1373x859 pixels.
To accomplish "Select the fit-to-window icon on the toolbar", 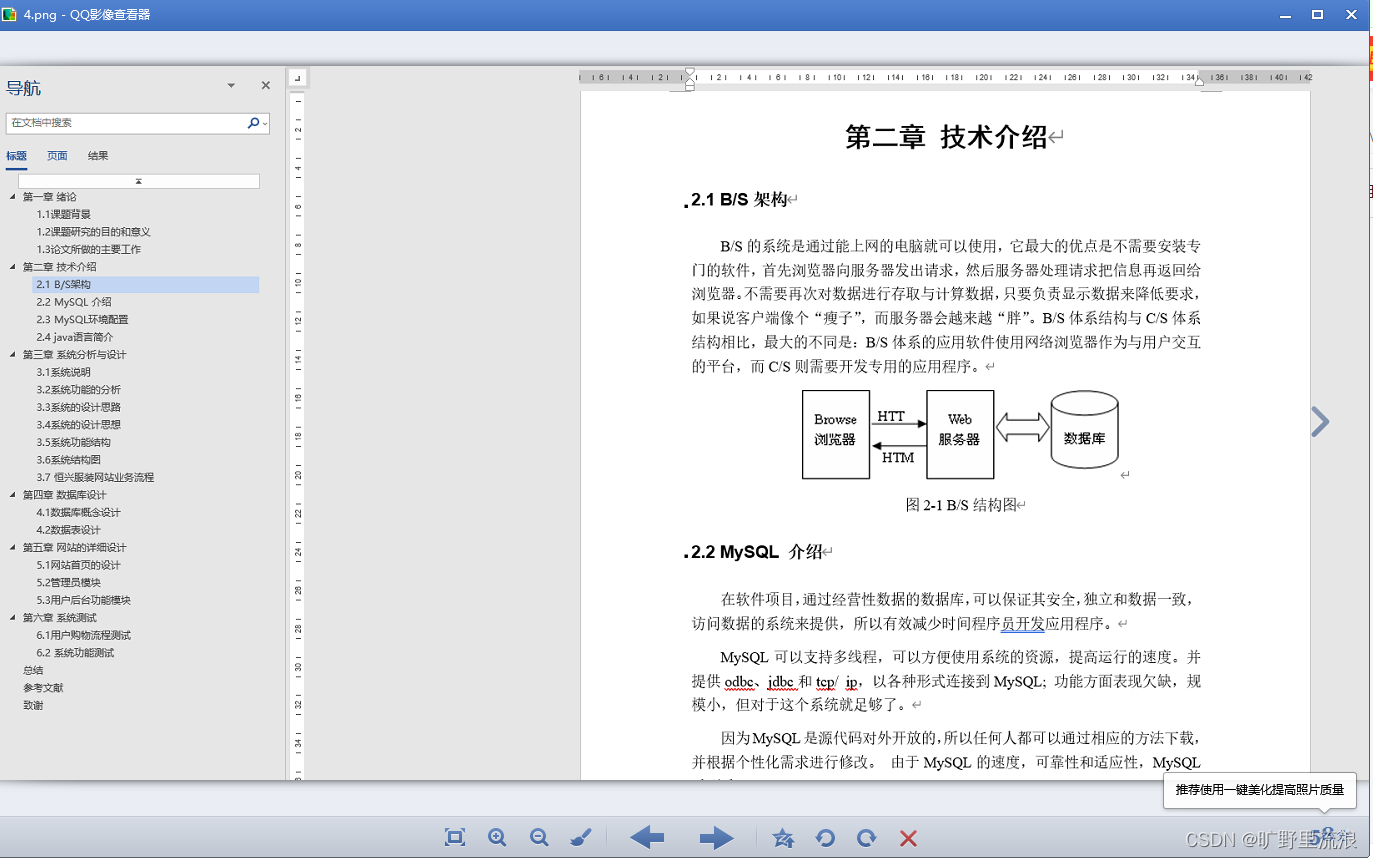I will pos(454,838).
